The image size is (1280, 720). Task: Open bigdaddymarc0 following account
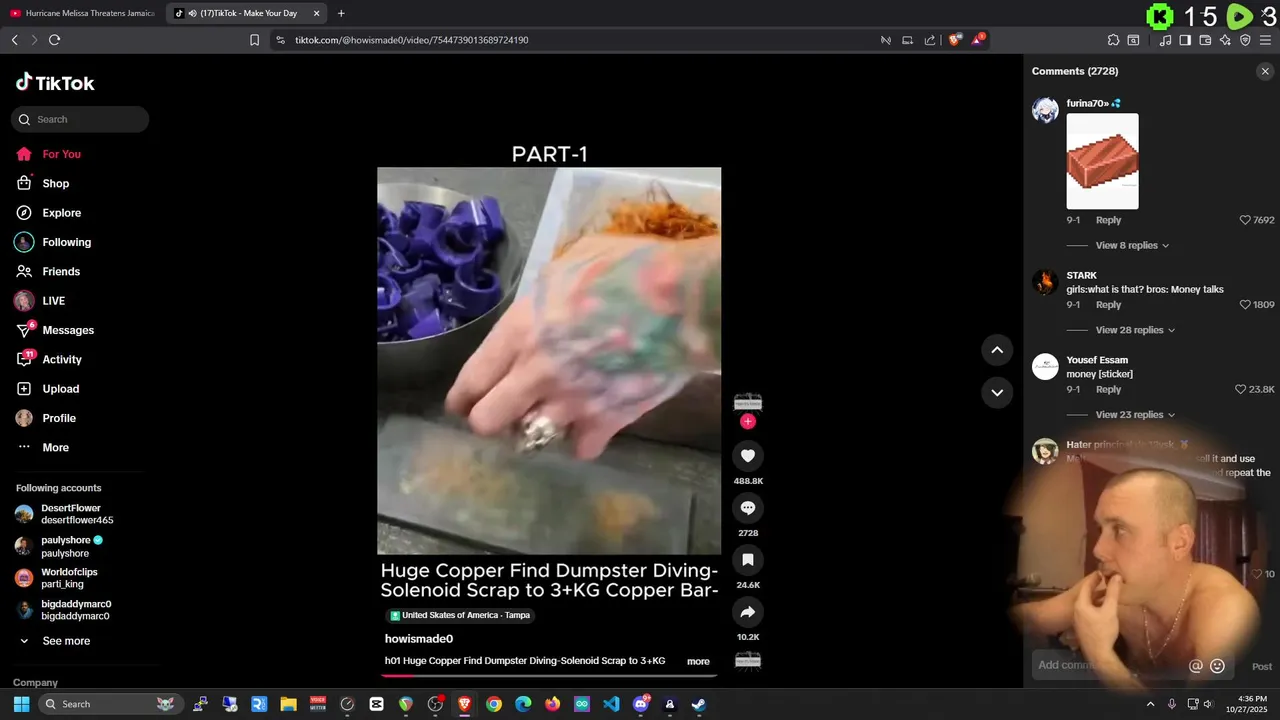[x=76, y=610]
